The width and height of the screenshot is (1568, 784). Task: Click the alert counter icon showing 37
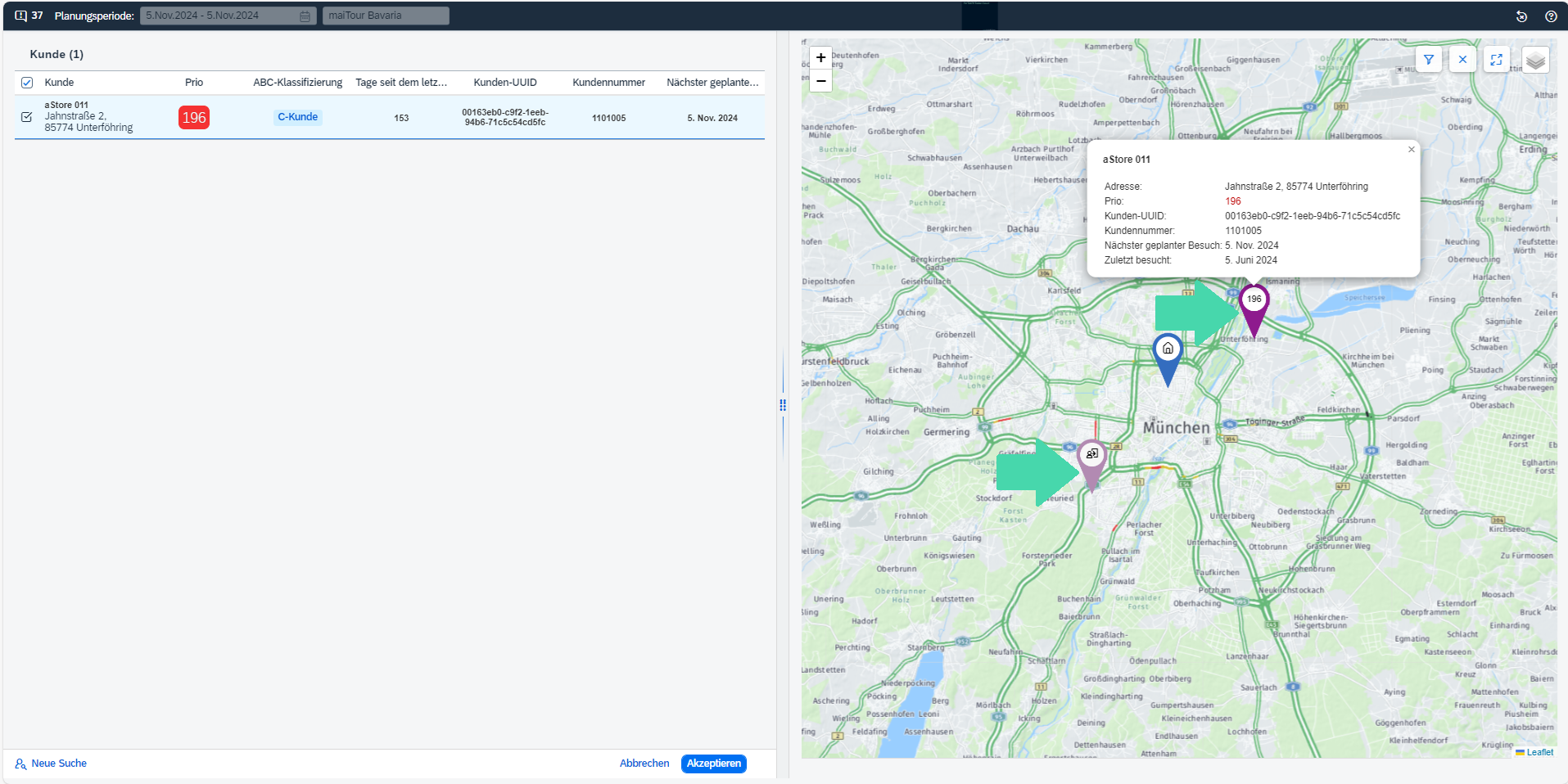pyautogui.click(x=29, y=16)
